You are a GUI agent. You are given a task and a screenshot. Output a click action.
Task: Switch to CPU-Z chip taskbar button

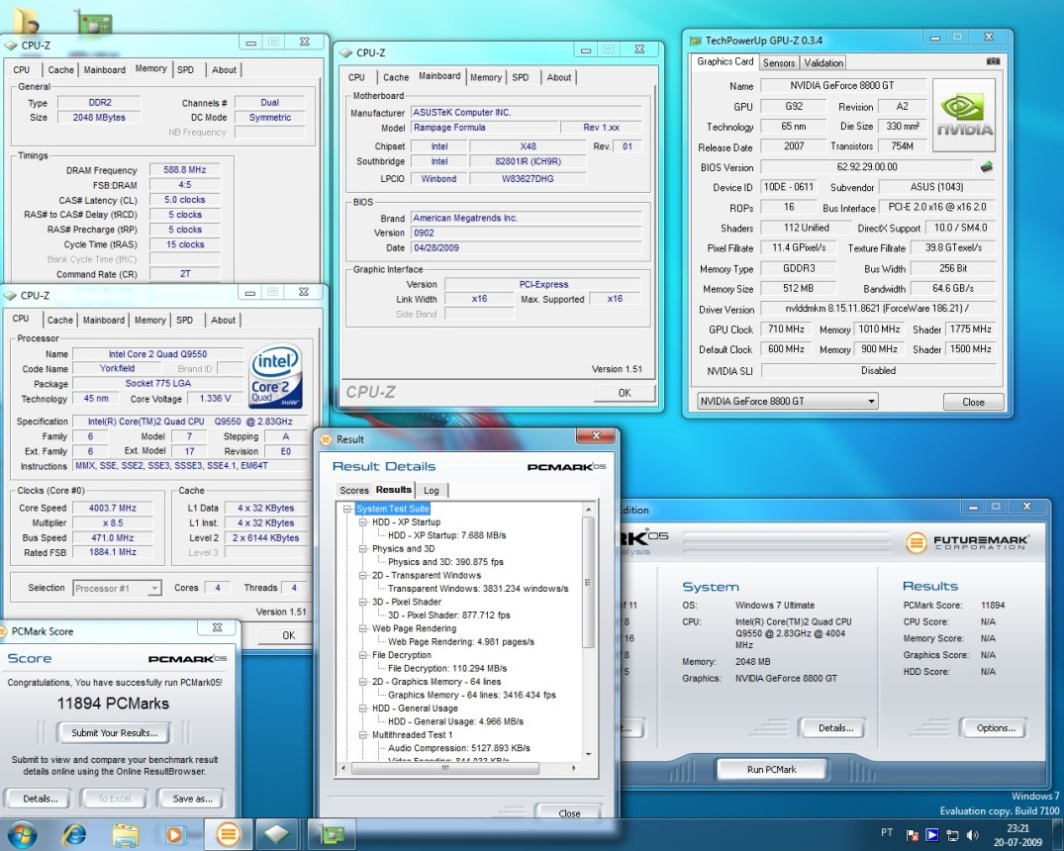pyautogui.click(x=277, y=834)
